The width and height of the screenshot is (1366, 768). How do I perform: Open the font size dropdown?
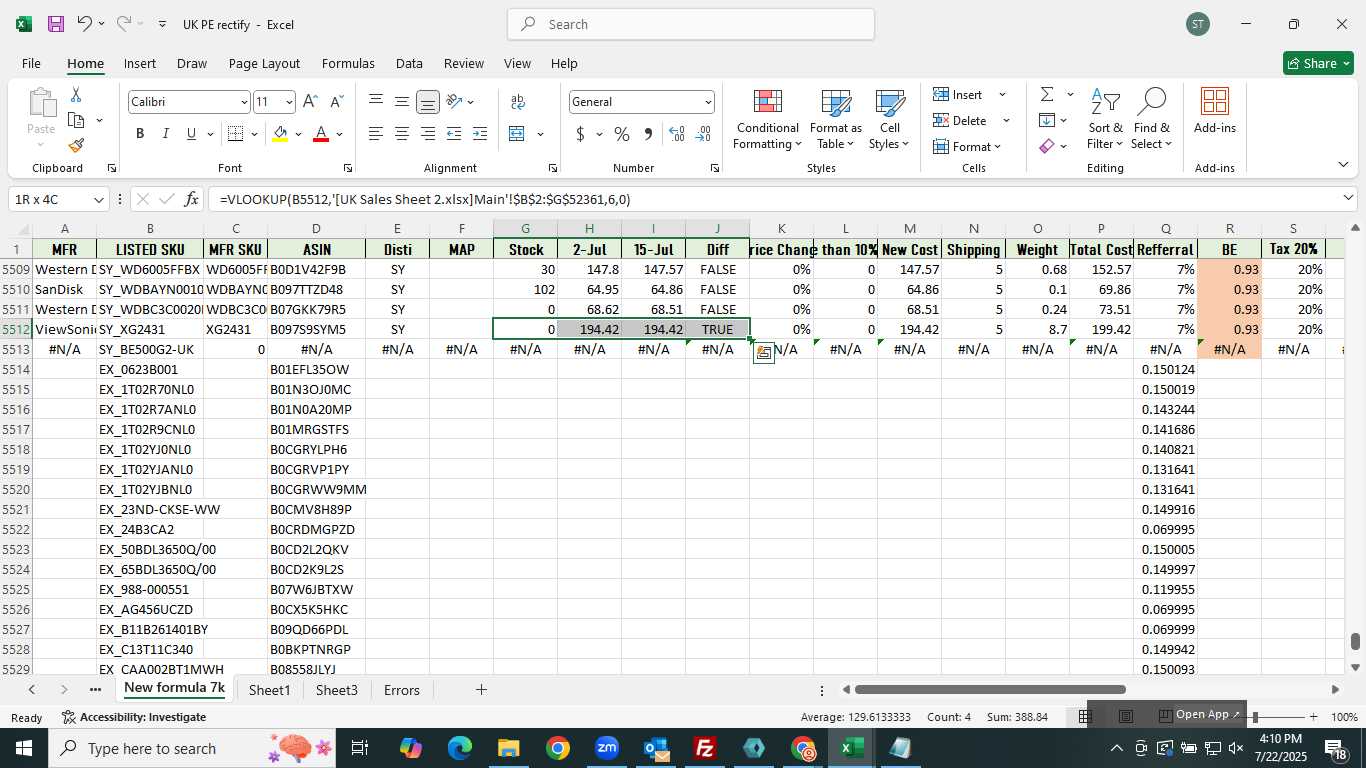(x=289, y=102)
